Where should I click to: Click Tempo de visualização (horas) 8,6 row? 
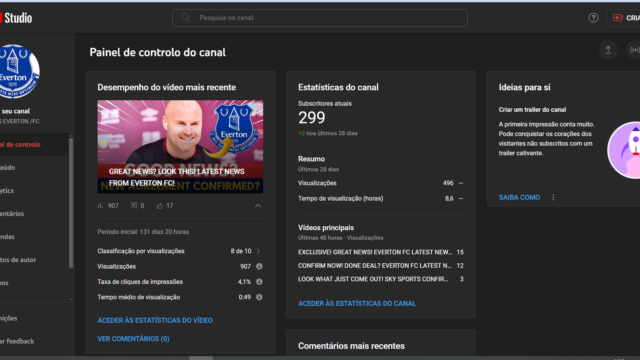[x=380, y=199]
